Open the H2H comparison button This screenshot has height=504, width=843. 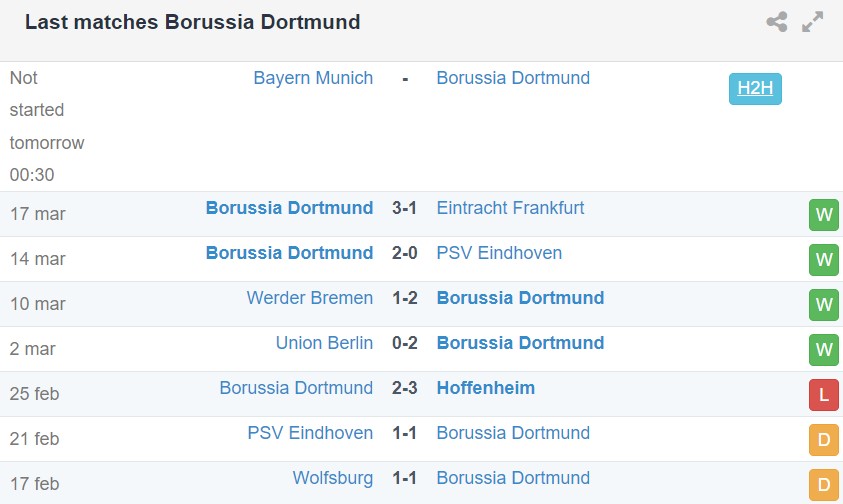pos(755,88)
